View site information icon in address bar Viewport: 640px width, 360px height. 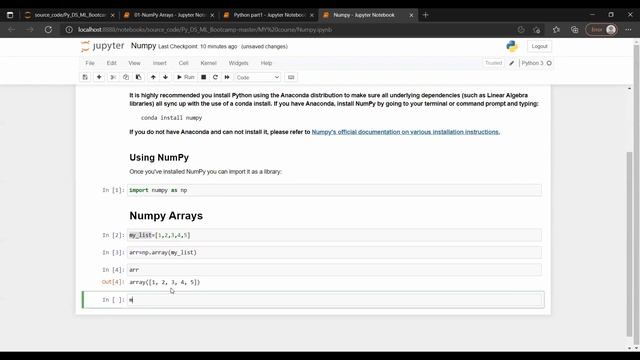tap(69, 30)
